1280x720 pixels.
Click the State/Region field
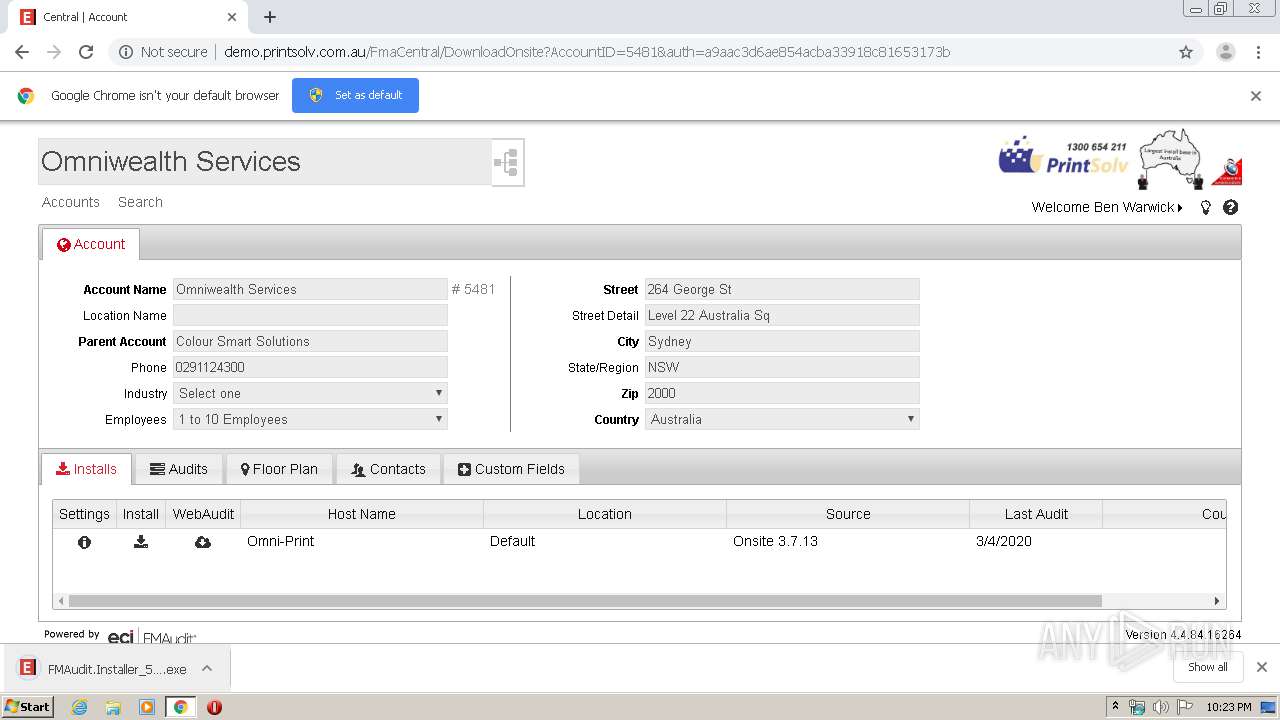point(782,367)
